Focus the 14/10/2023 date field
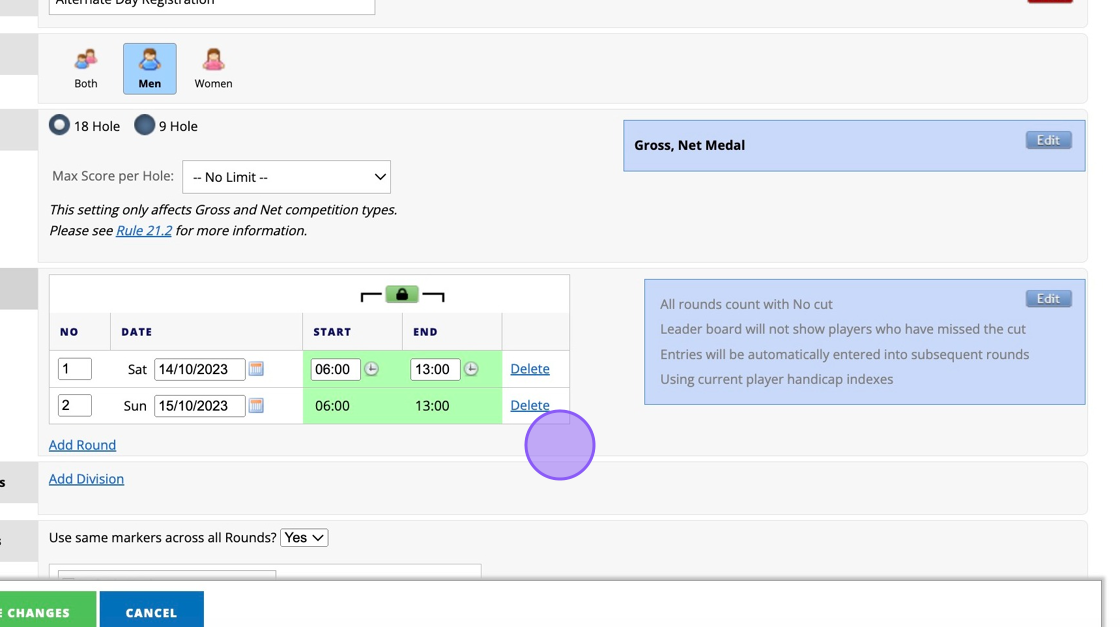The image size is (1120, 627). pyautogui.click(x=199, y=369)
